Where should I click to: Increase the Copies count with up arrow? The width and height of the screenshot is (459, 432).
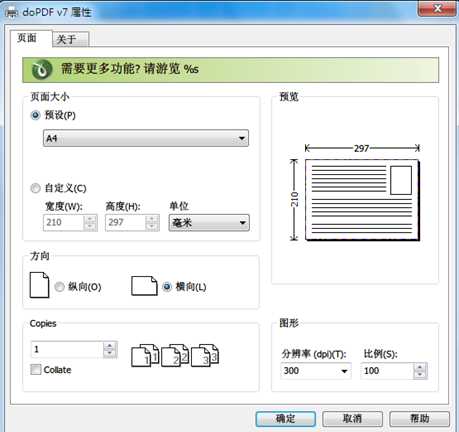110,346
